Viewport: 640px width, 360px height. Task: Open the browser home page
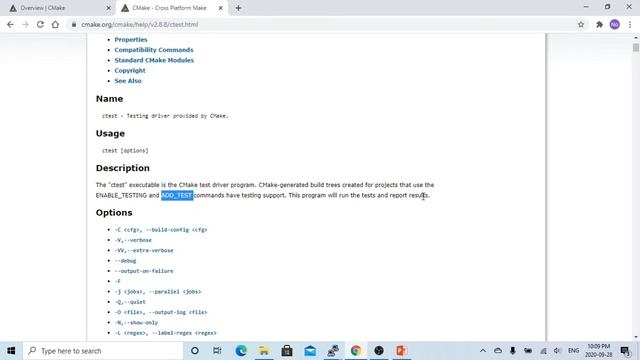pyautogui.click(x=55, y=24)
